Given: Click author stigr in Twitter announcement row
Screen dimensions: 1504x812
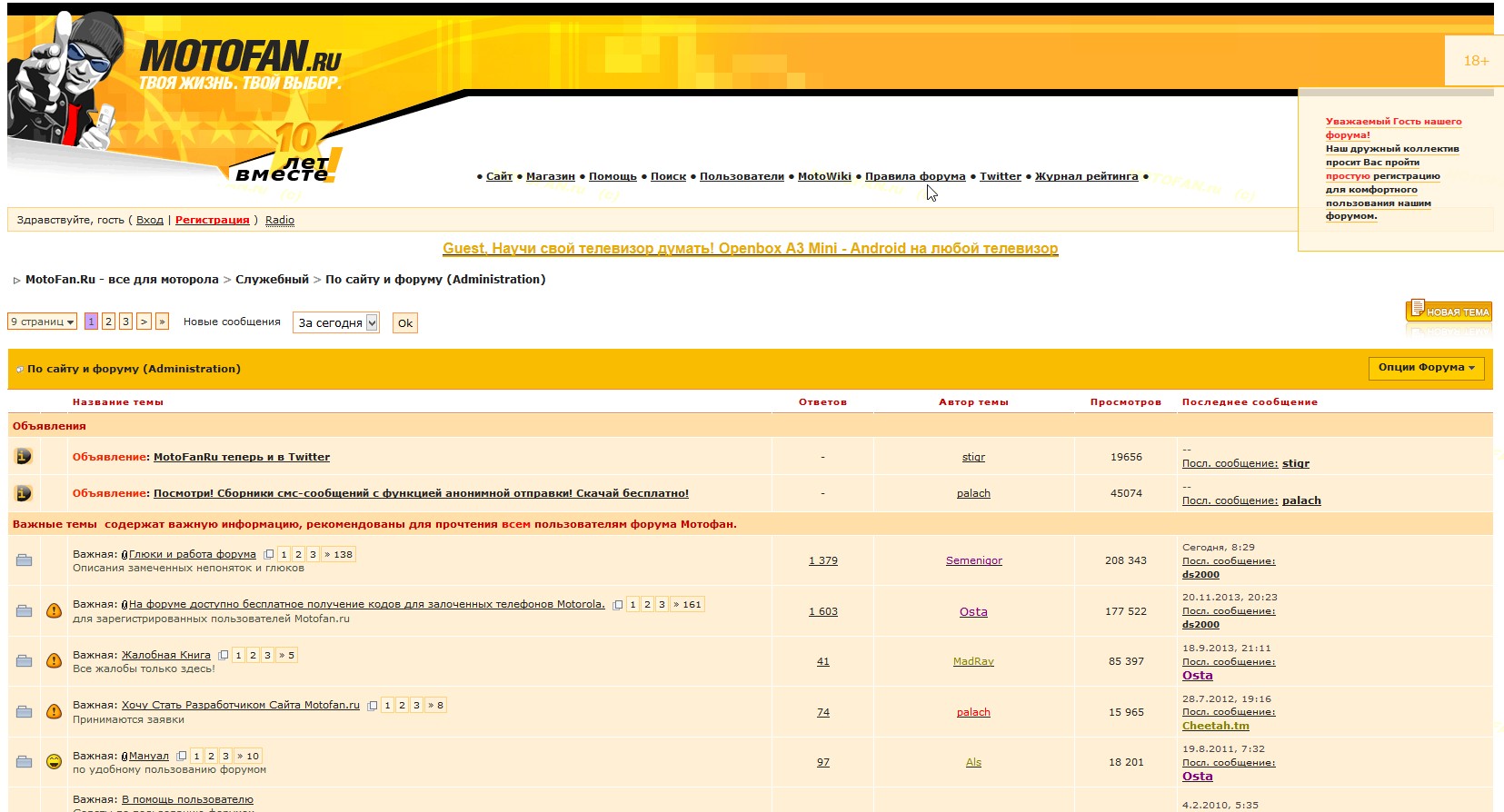Looking at the screenshot, I should pos(973,457).
